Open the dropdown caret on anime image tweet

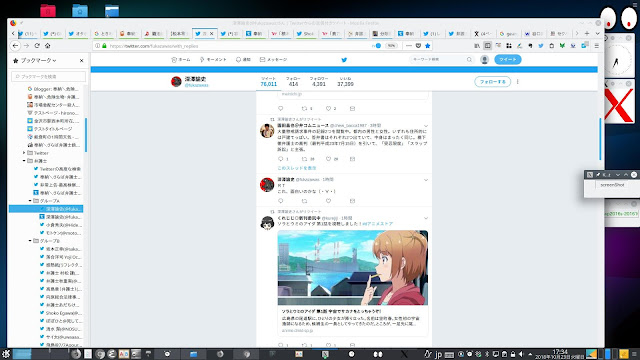426,218
